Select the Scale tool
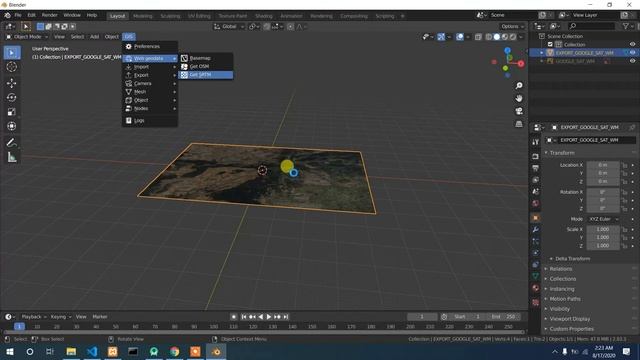 [x=12, y=112]
